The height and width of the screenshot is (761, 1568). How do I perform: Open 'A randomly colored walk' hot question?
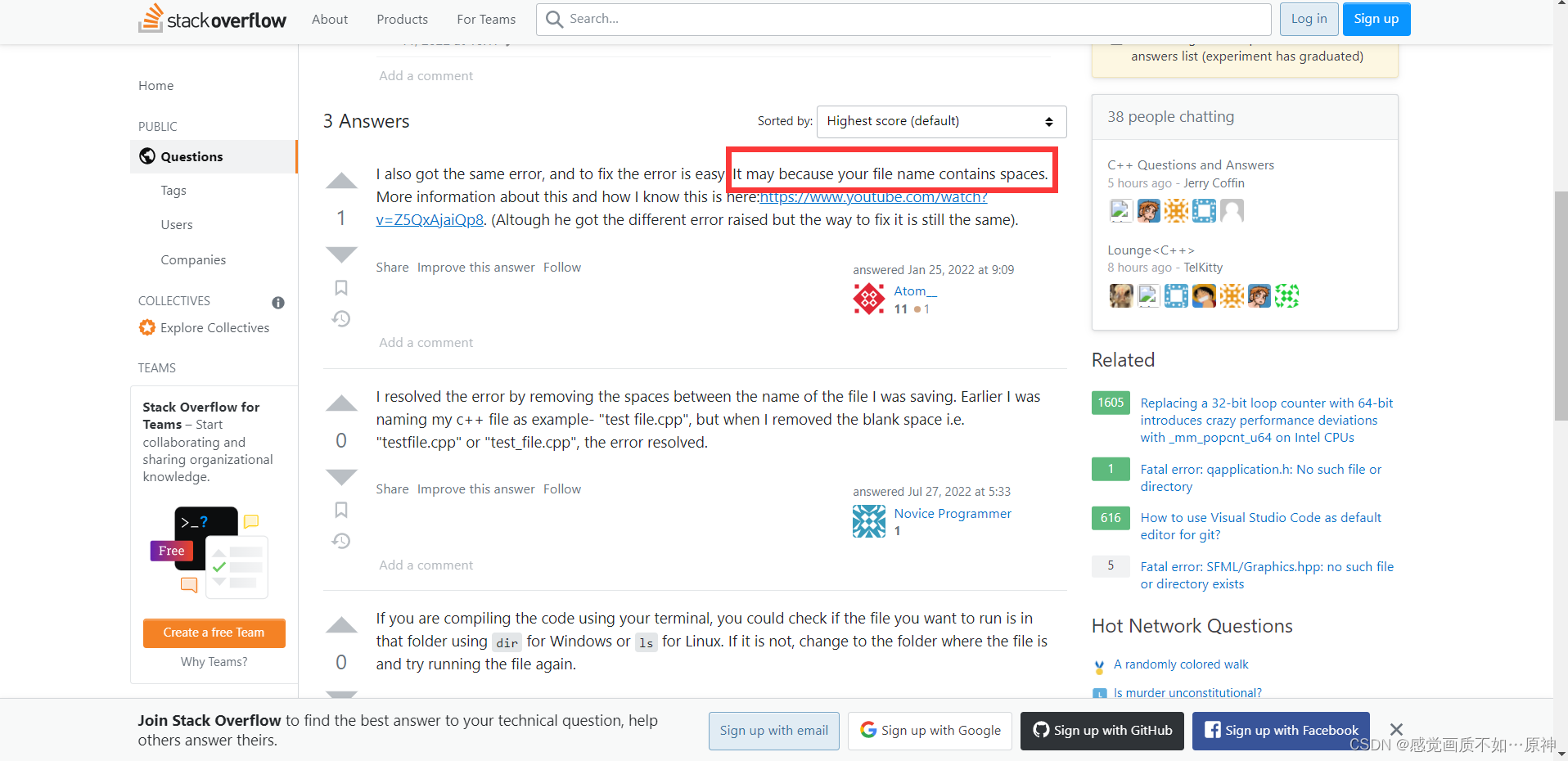(x=1180, y=664)
